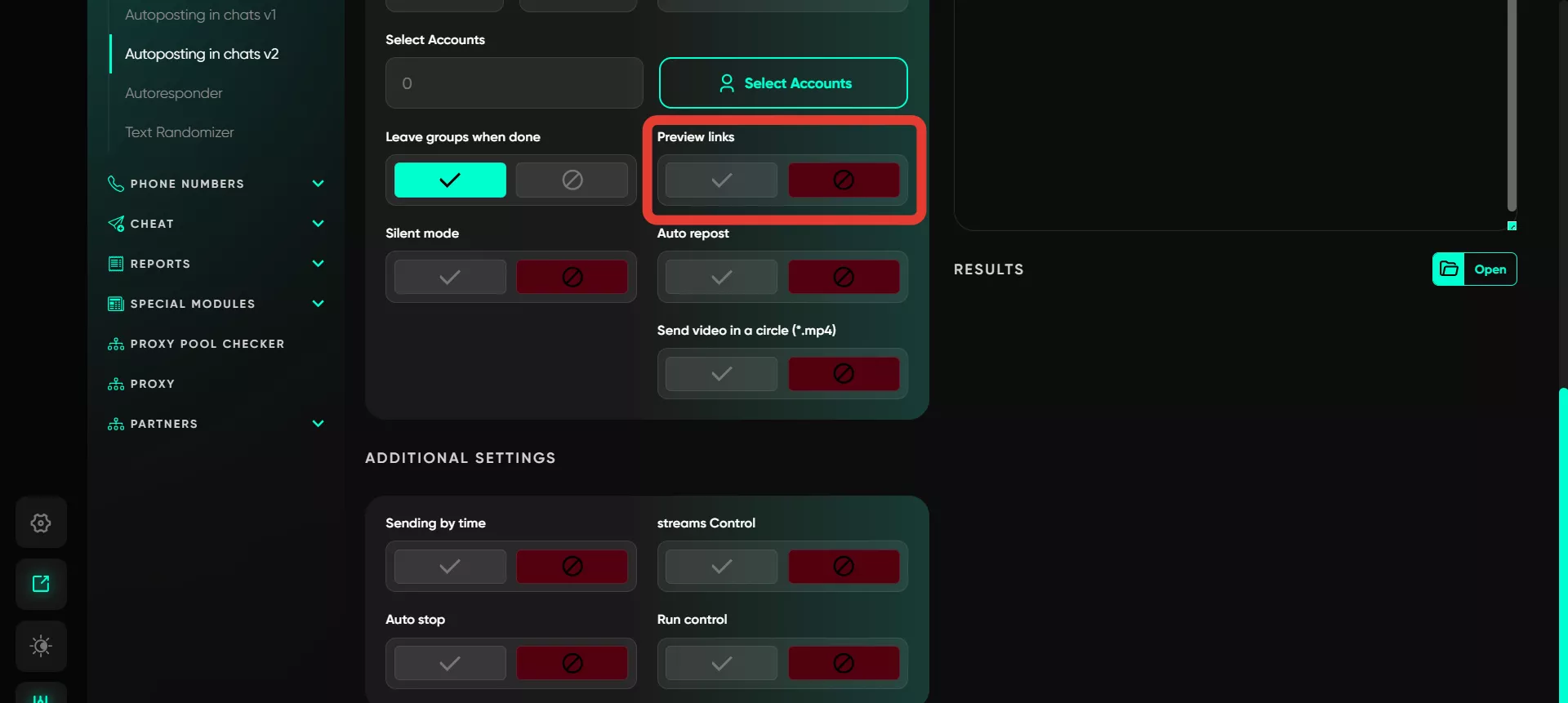Click the Proxy Pool Checker network icon
This screenshot has width=1568, height=703.
click(x=116, y=344)
